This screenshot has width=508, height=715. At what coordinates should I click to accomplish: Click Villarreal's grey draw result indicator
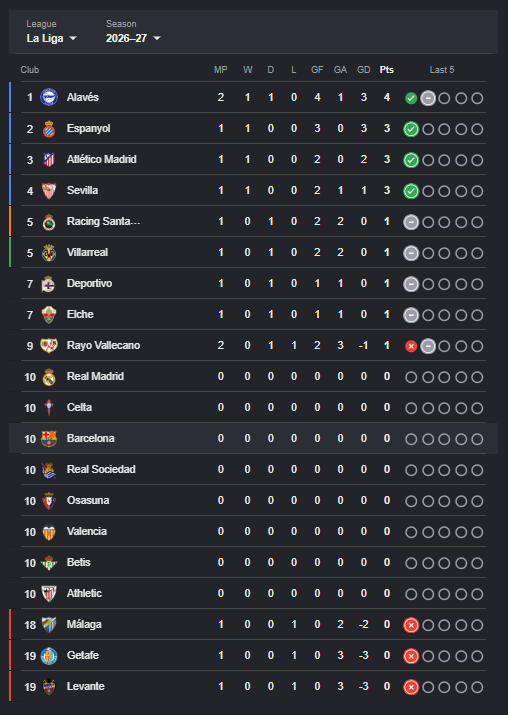(x=411, y=253)
